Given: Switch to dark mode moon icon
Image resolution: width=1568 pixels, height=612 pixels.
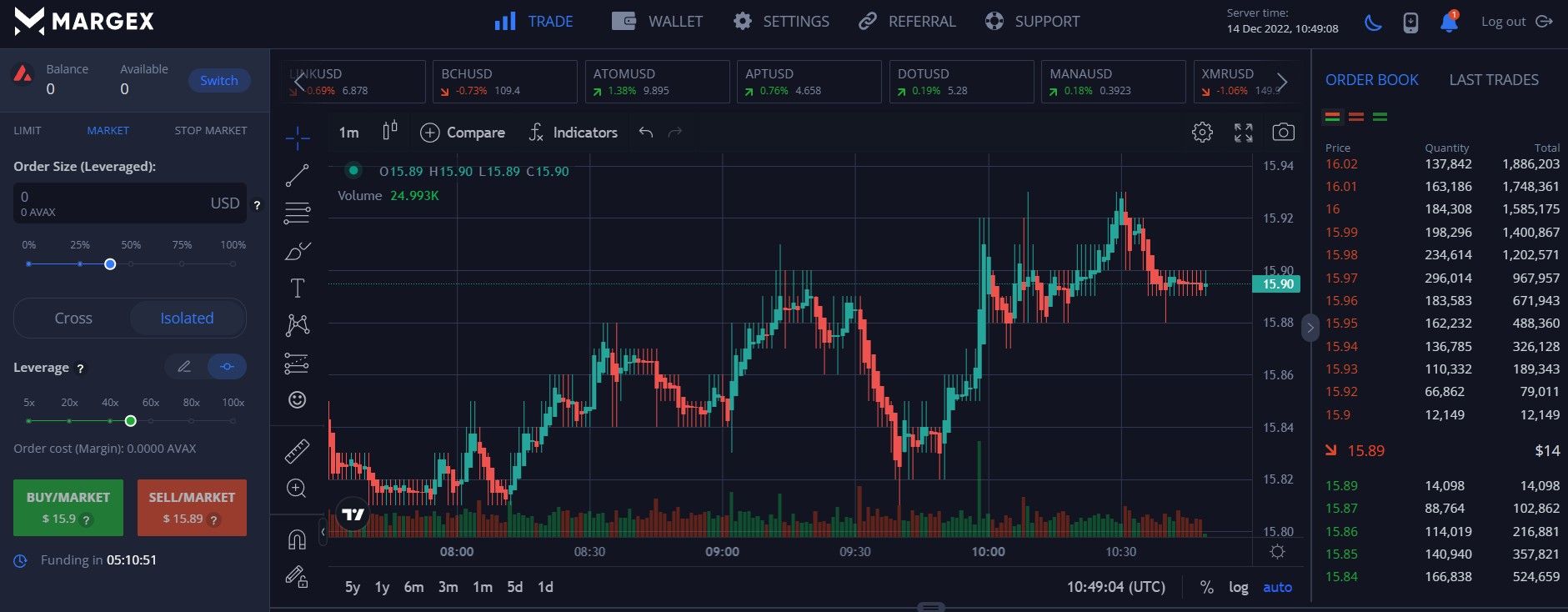Looking at the screenshot, I should click(x=1372, y=22).
